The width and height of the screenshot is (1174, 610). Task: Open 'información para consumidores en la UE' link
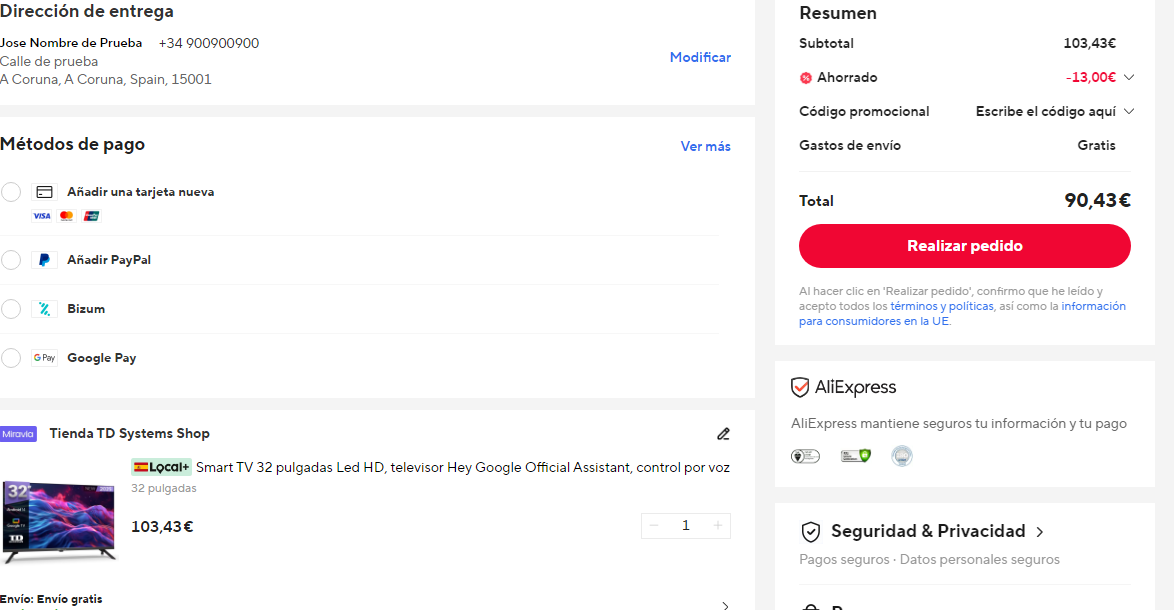[962, 314]
